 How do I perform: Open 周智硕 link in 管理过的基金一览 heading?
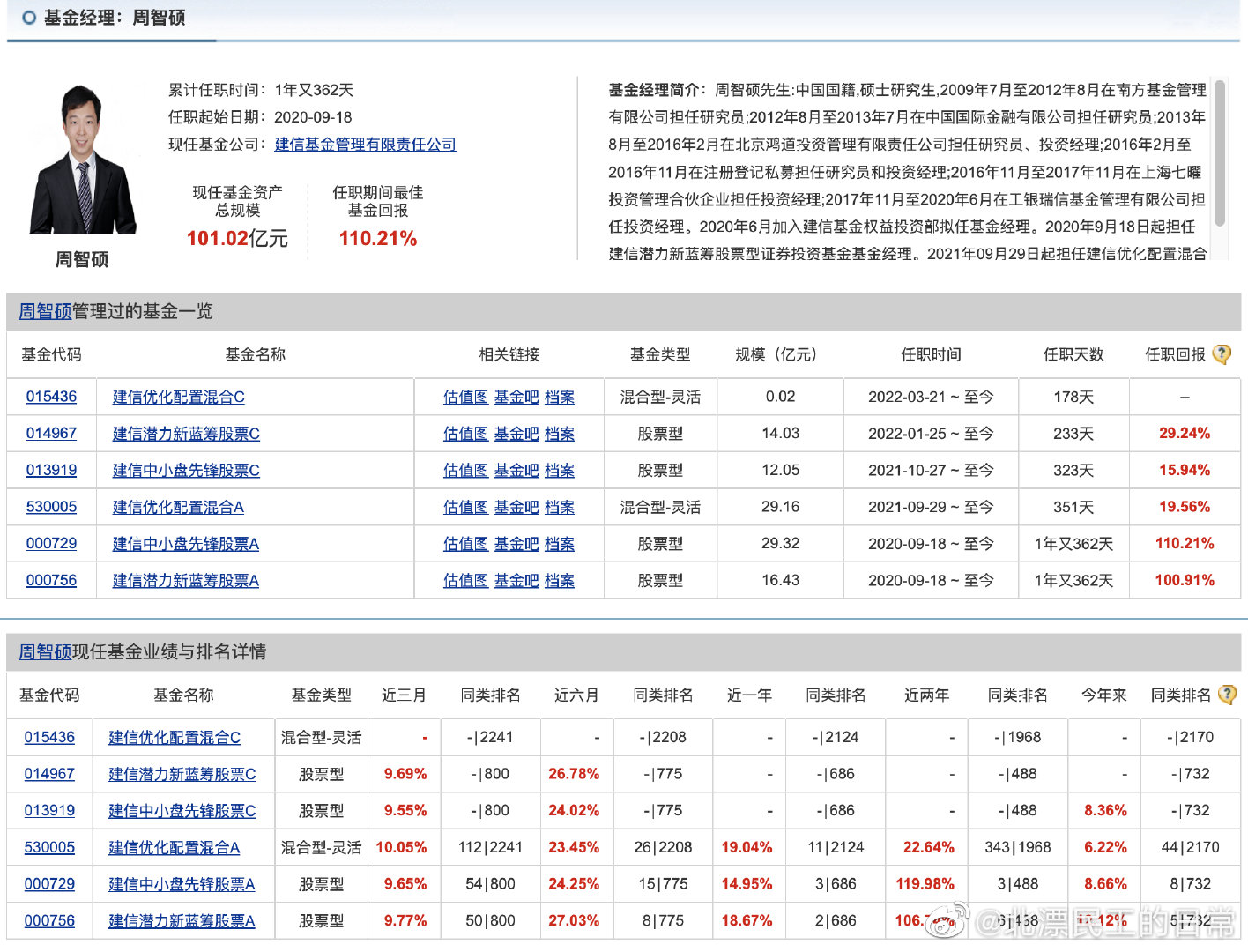45,311
